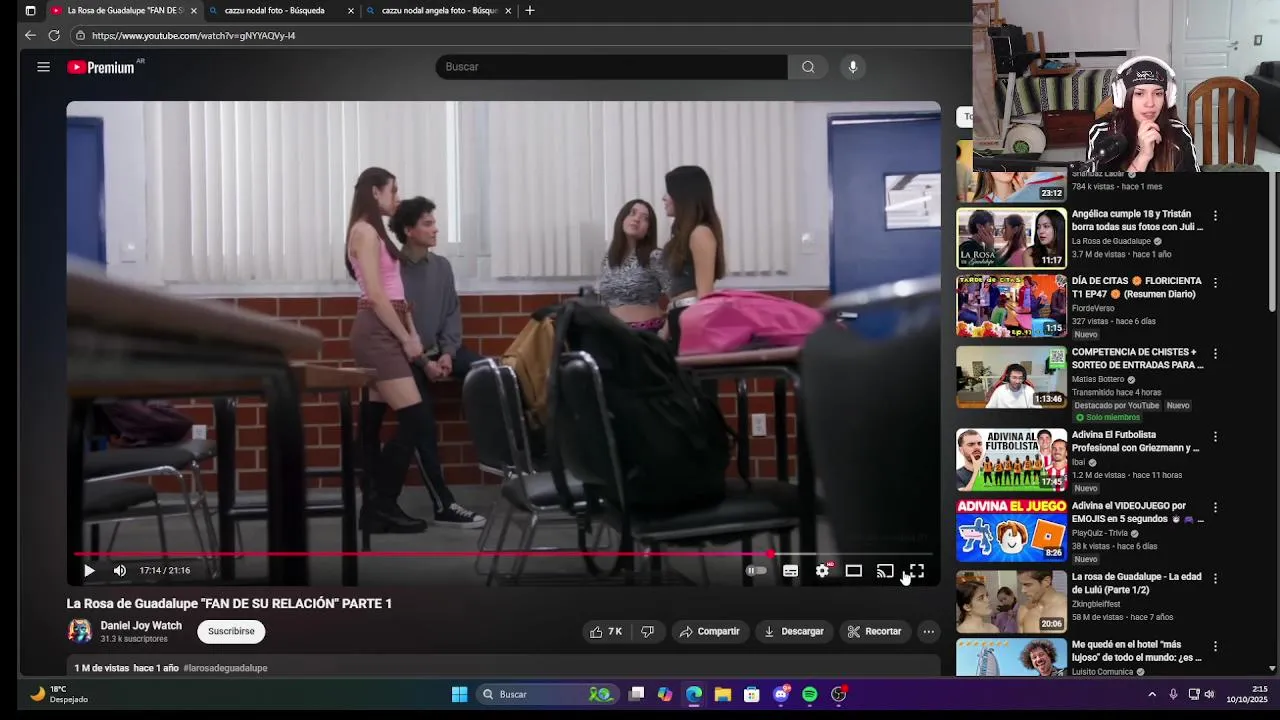This screenshot has height=720, width=1280.
Task: Launch Copilot from the taskbar
Action: (x=665, y=694)
